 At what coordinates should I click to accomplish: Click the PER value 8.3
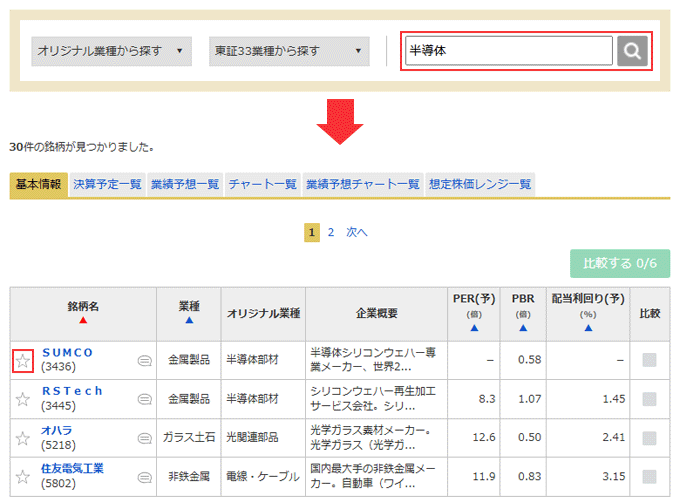click(487, 399)
